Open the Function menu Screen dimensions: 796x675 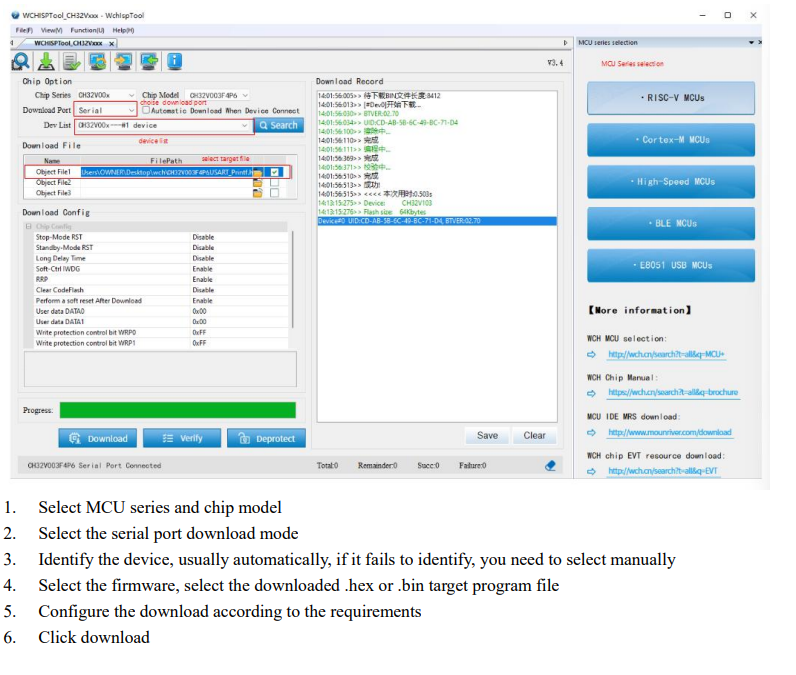87,30
